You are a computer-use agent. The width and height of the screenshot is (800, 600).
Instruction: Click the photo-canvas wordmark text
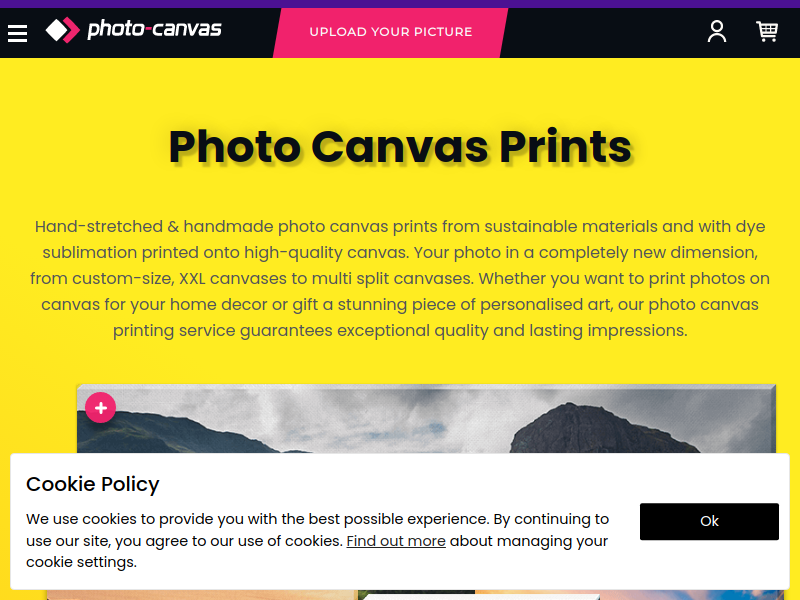coord(154,29)
